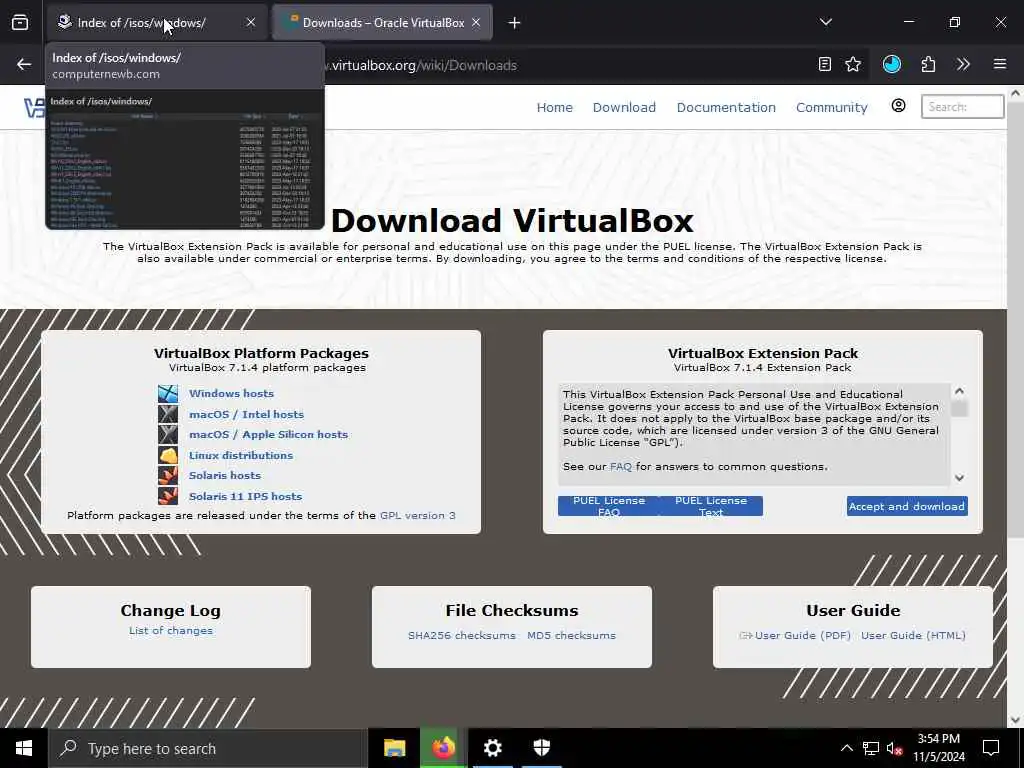Open Linux distributions link
Viewport: 1024px width, 768px height.
(x=241, y=455)
